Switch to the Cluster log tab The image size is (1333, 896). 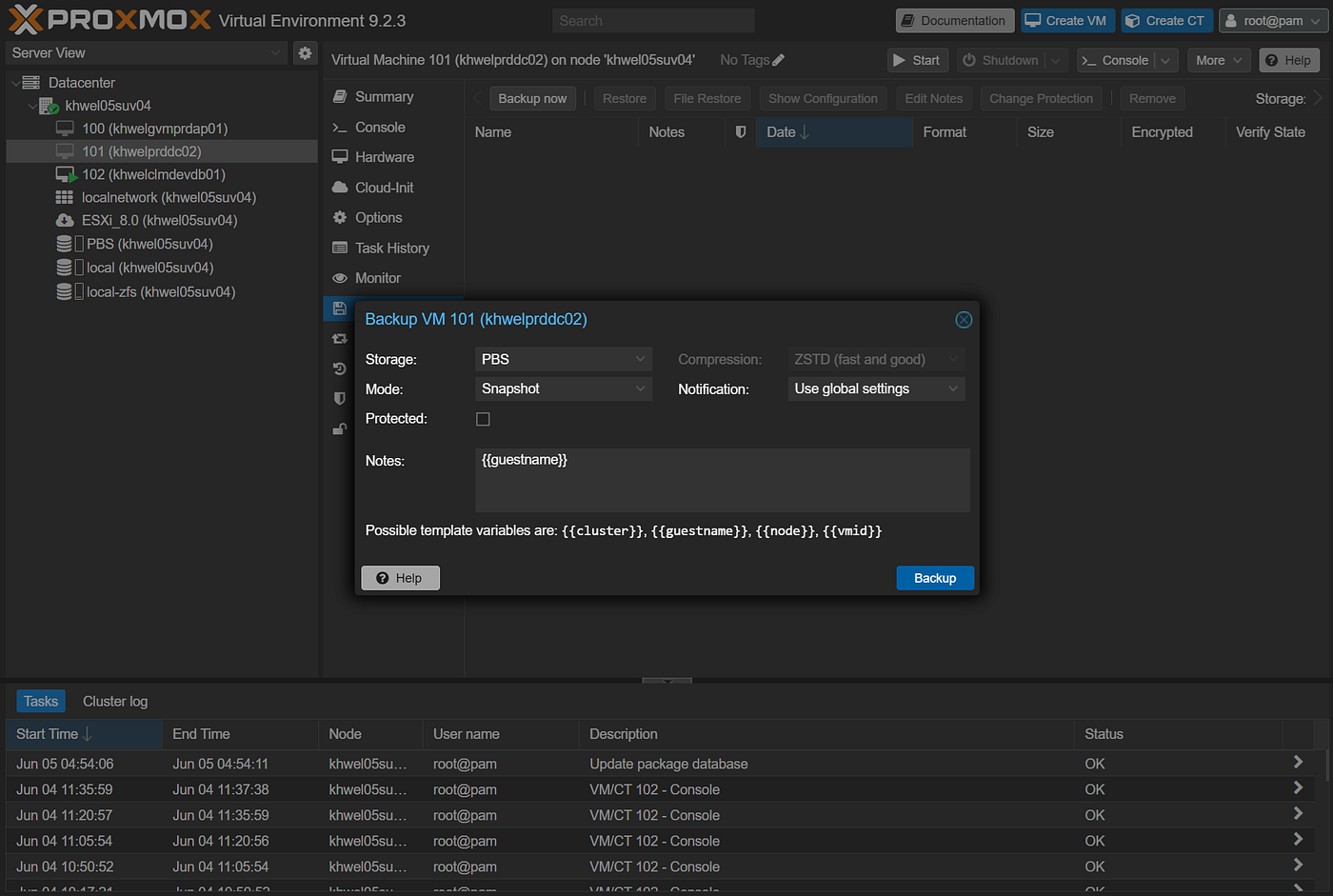click(x=115, y=702)
